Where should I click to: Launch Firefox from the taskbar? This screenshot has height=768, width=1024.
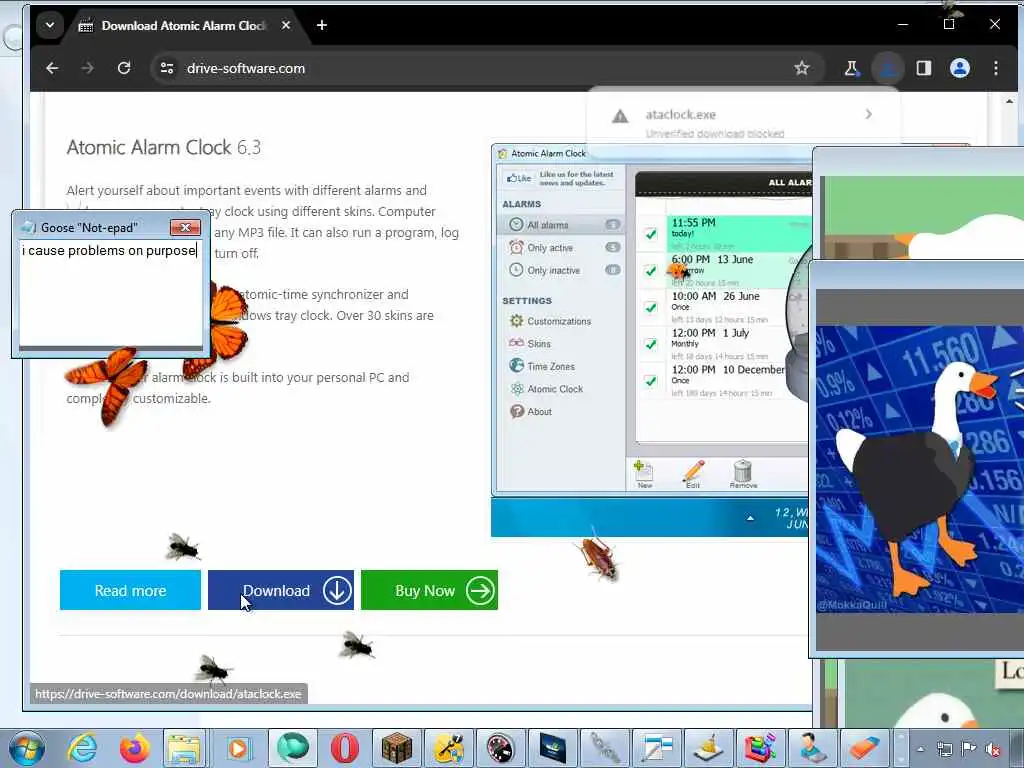[x=135, y=748]
